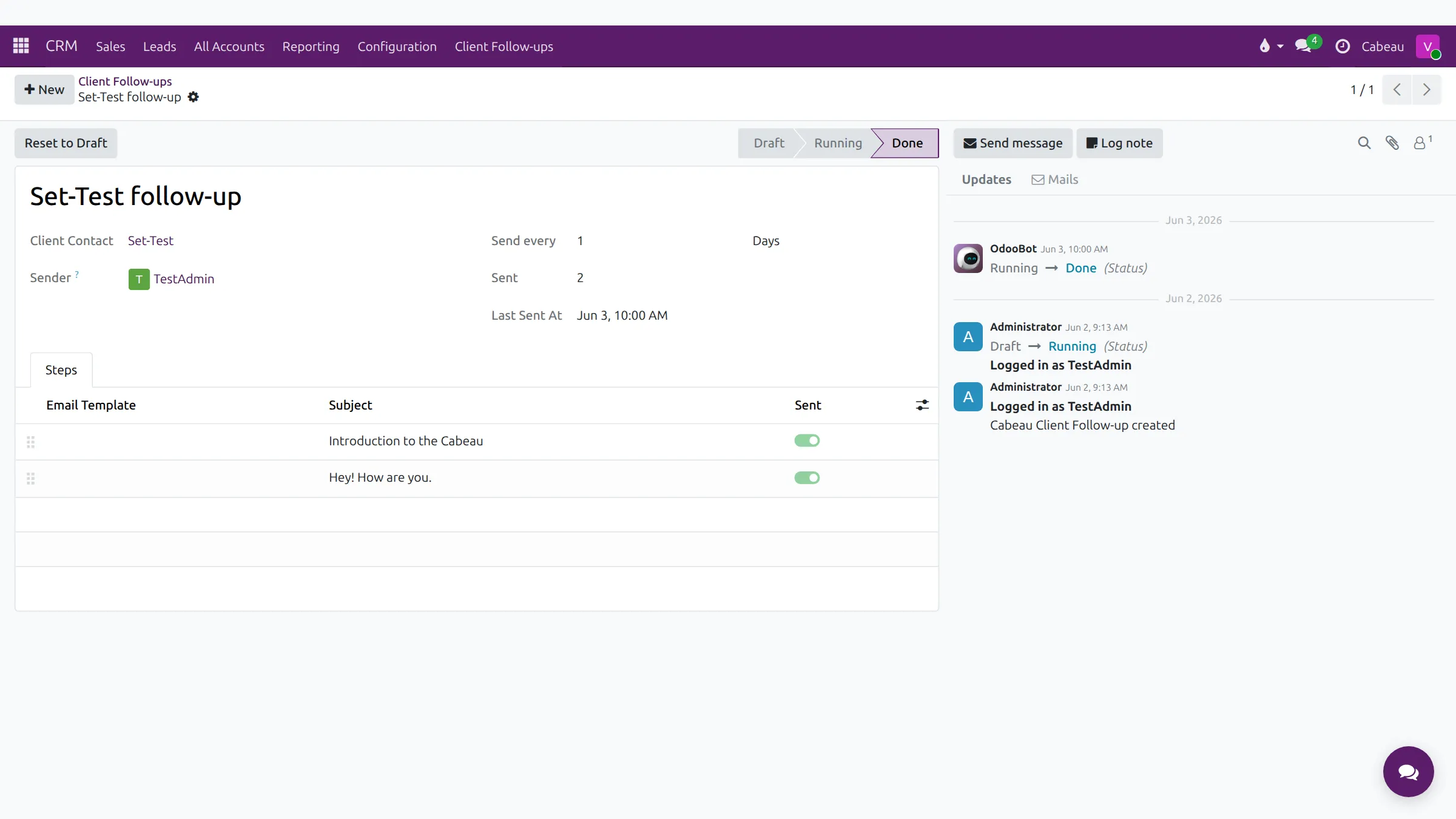
Task: Select the Draft status stage
Action: click(769, 143)
